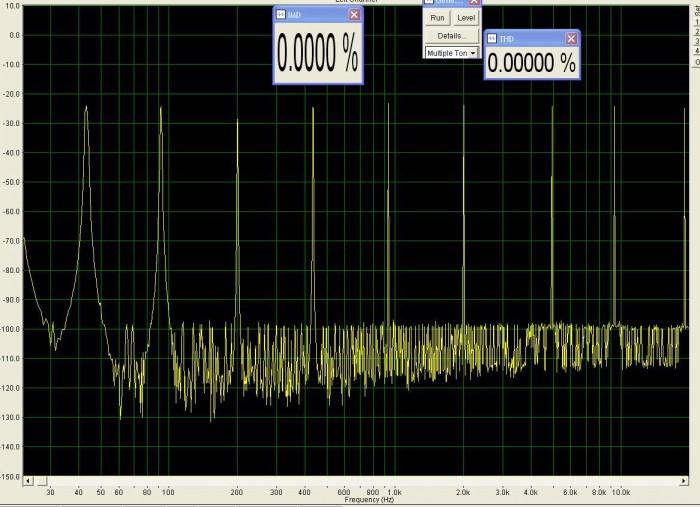Viewport: 700px width, 507px height.
Task: Click the 10.0k frequency axis label
Action: [621, 492]
